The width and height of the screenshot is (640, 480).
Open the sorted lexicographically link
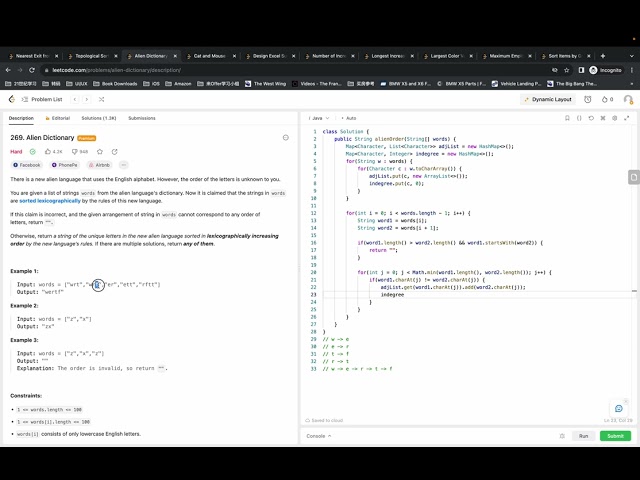(50, 201)
